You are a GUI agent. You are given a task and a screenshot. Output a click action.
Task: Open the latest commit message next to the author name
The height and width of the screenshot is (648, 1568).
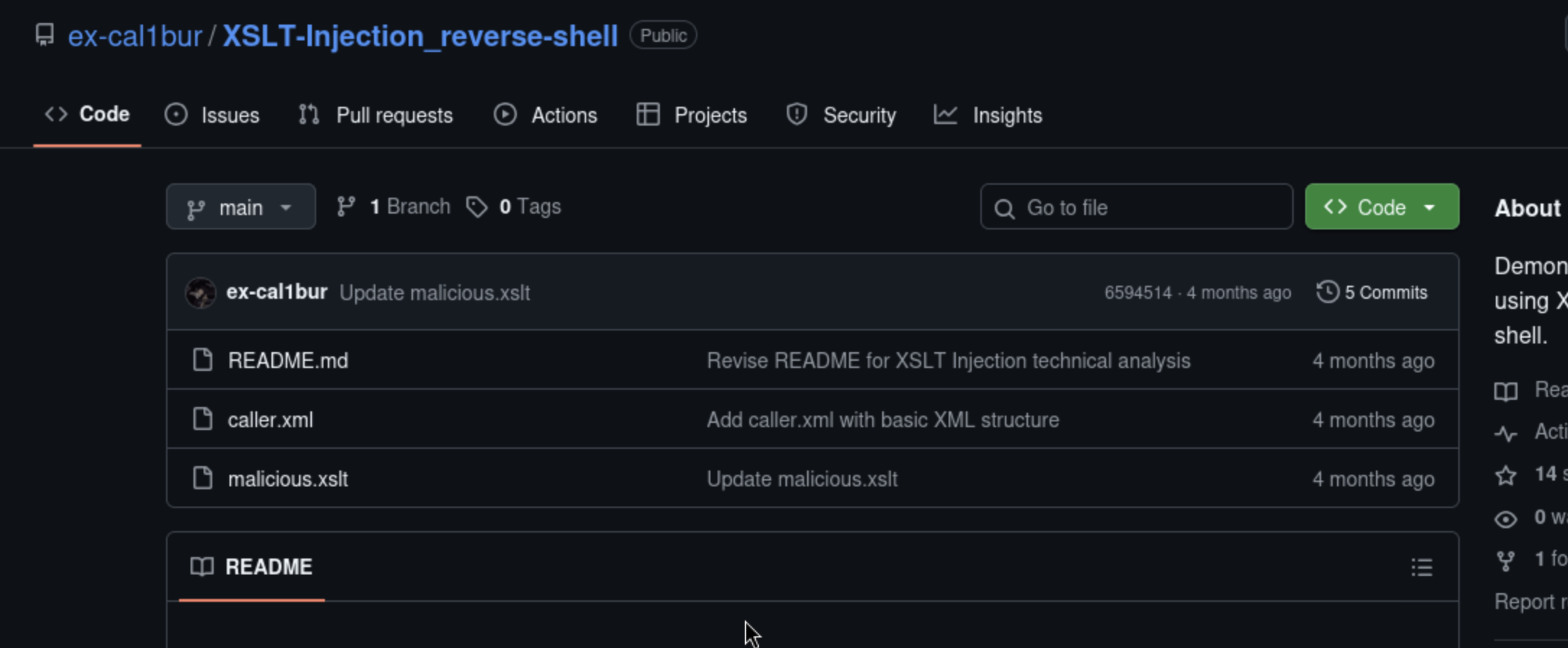pyautogui.click(x=435, y=293)
